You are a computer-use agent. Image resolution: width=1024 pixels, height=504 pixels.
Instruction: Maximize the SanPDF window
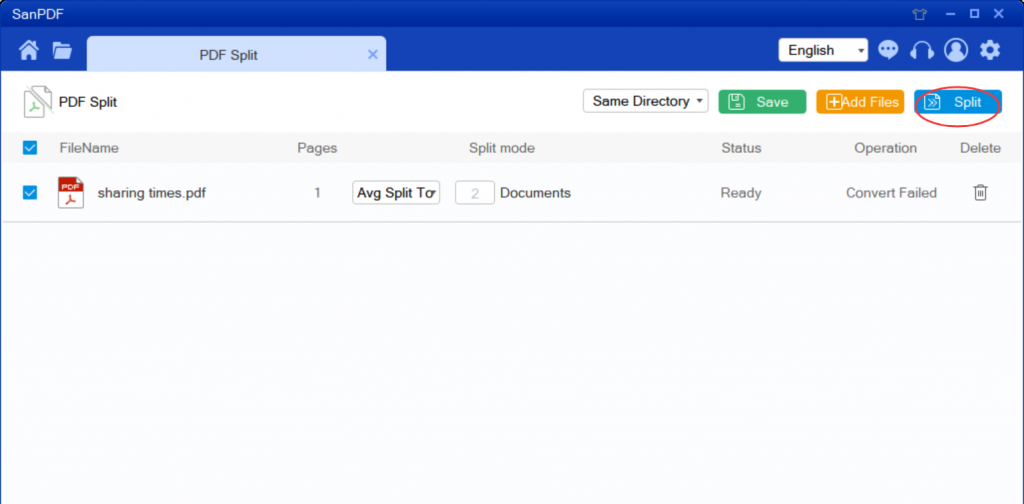click(x=974, y=14)
